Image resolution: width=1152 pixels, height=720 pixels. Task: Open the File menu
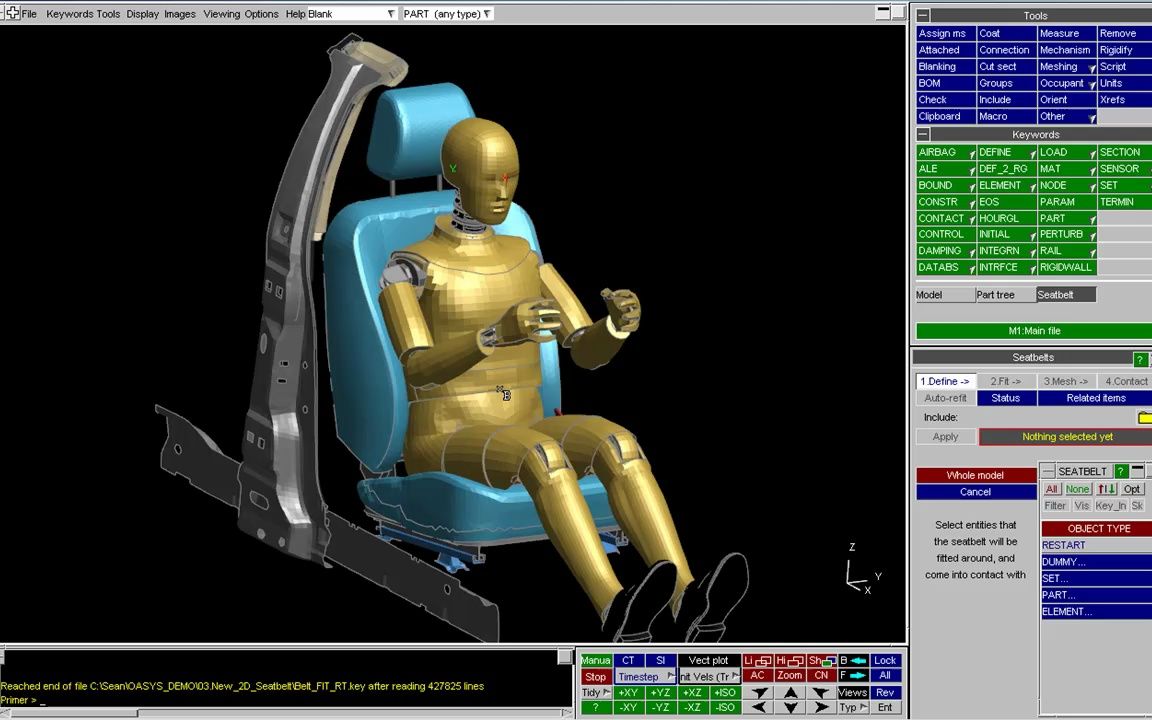click(x=29, y=14)
